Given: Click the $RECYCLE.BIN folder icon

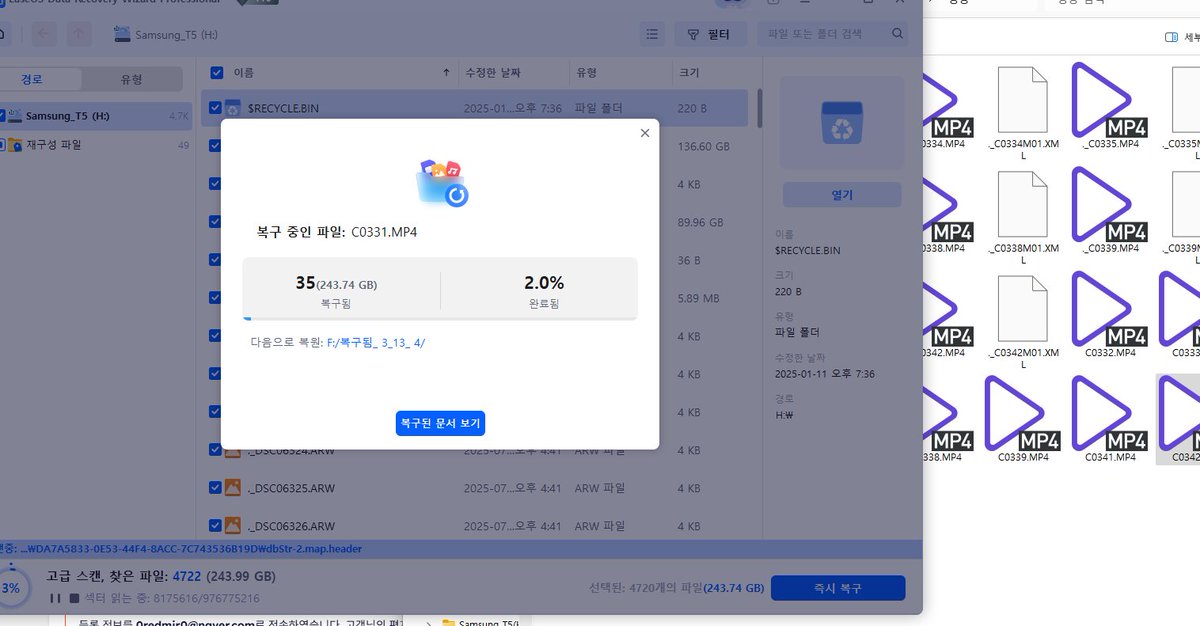Looking at the screenshot, I should (x=233, y=108).
